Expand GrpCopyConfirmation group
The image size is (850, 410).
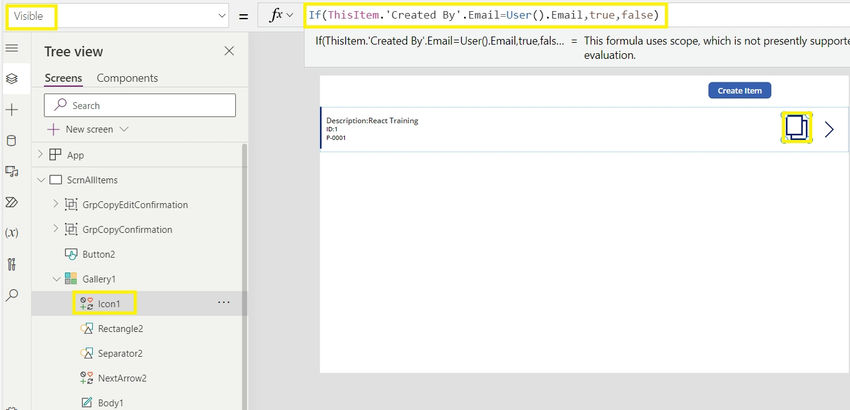(56, 229)
